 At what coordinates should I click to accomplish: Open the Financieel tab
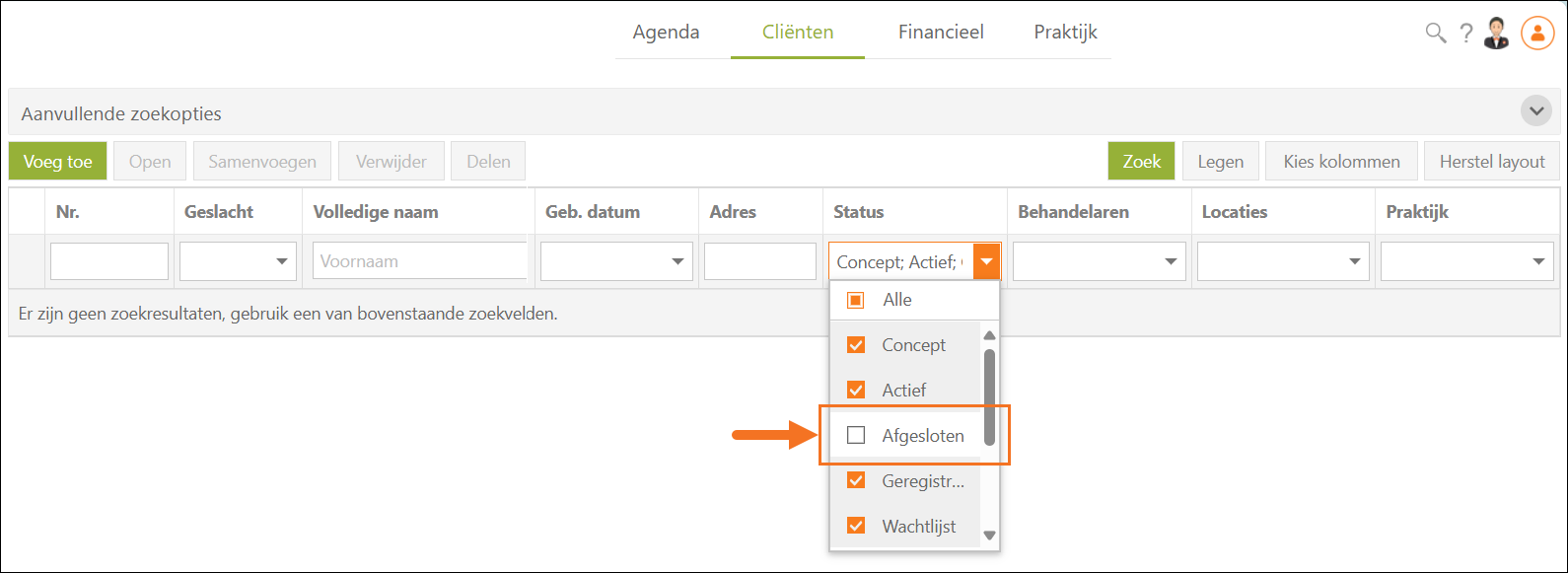tap(941, 32)
